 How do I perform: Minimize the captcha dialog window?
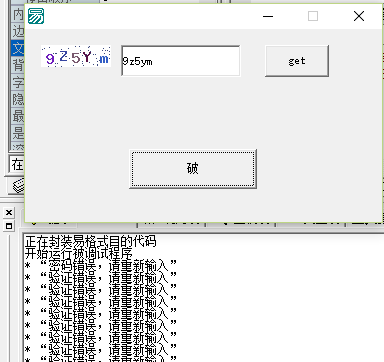[268, 16]
